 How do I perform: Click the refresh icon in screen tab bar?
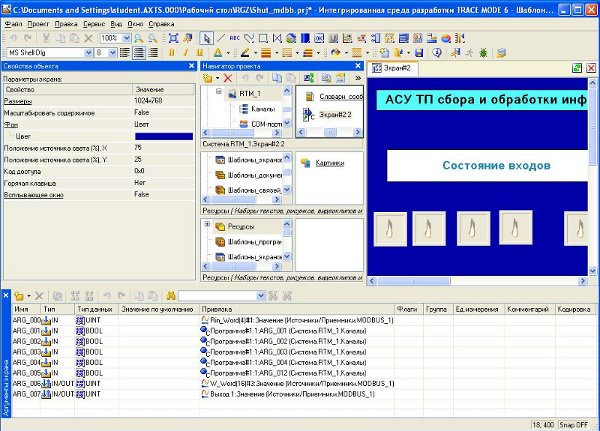click(x=577, y=68)
